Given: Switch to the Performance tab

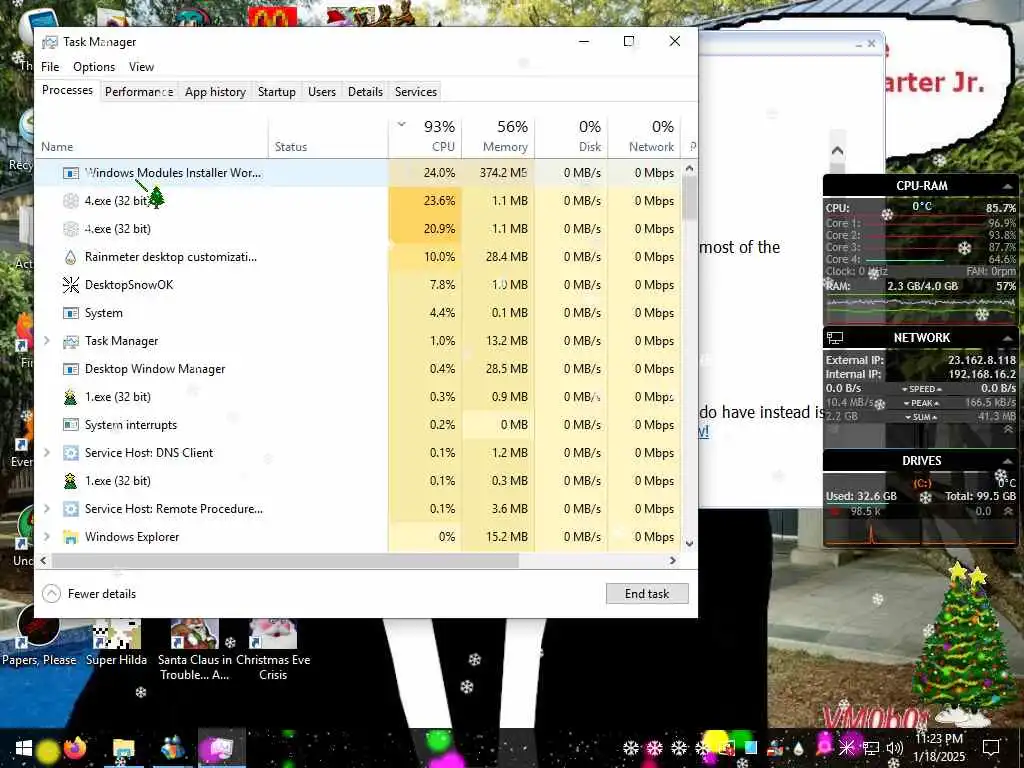Looking at the screenshot, I should (x=139, y=91).
